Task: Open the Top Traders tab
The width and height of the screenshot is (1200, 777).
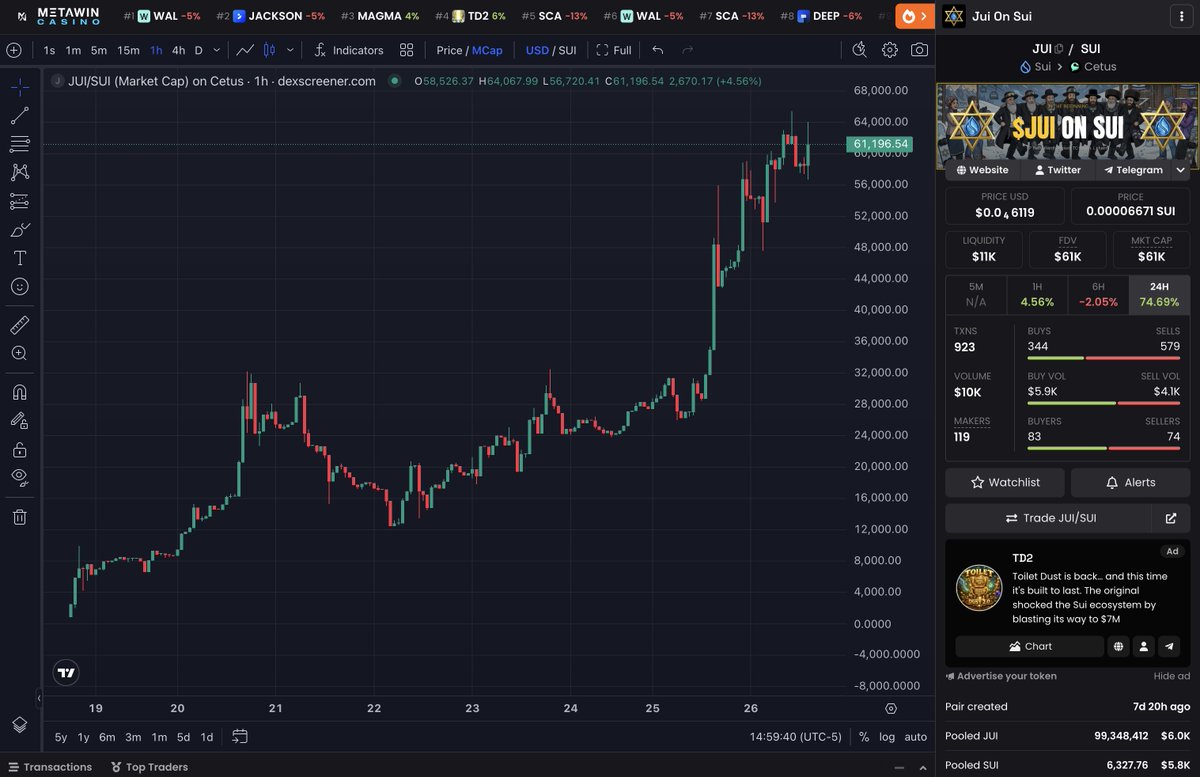Action: (x=148, y=767)
